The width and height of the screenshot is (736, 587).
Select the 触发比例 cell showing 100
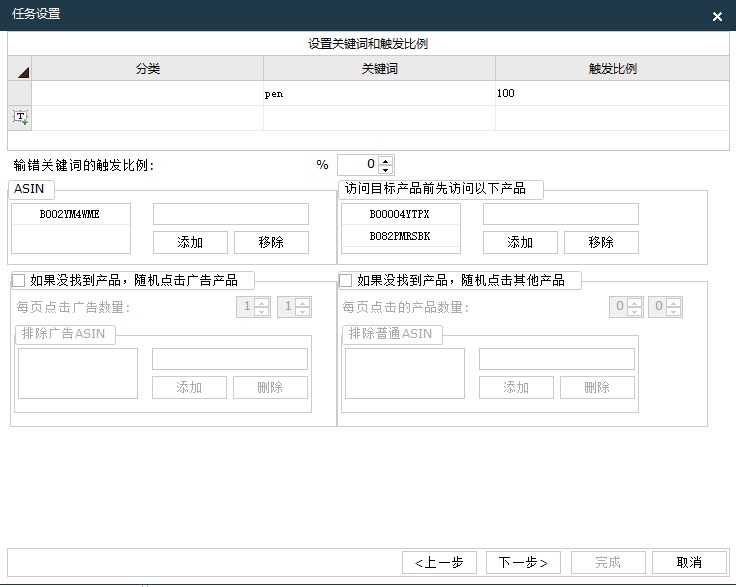[612, 93]
